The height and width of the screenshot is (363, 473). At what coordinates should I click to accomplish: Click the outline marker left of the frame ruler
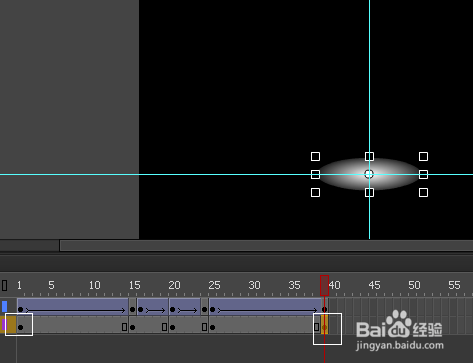coord(5,285)
